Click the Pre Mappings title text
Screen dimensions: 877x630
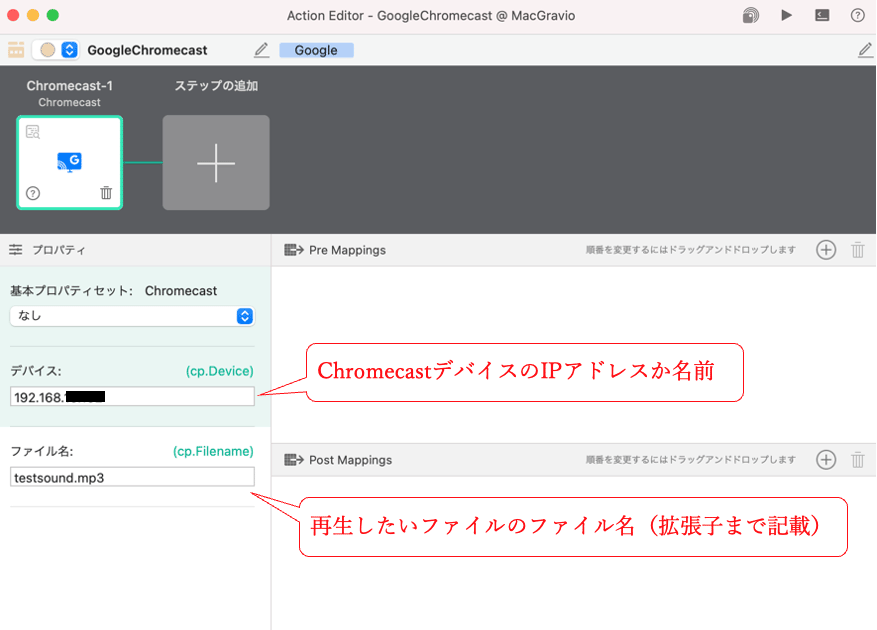coord(347,250)
